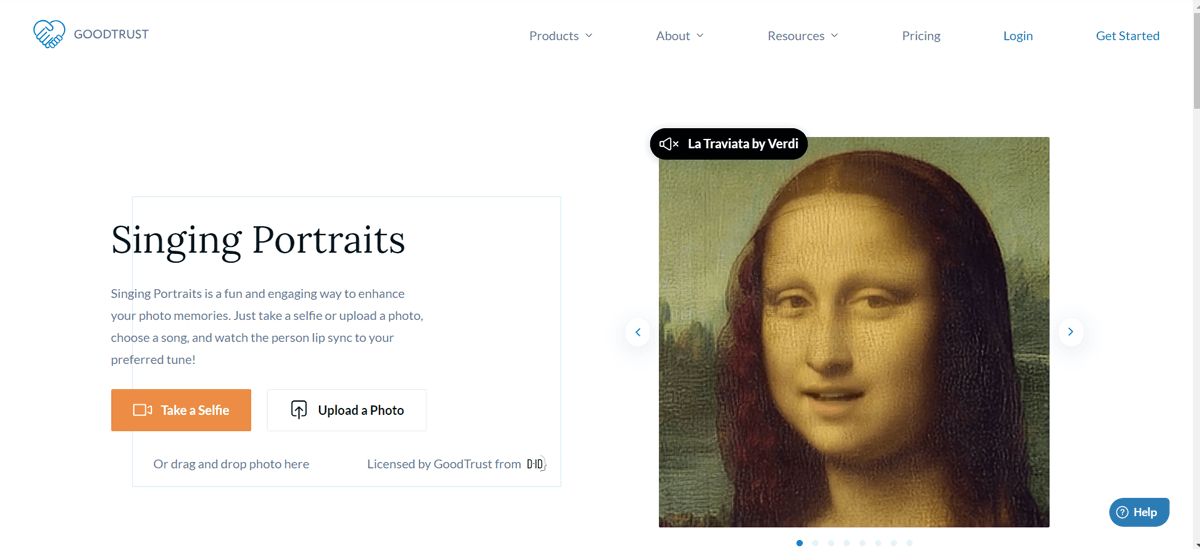Click the GoodTrust handshake heart logo
Image resolution: width=1200 pixels, height=549 pixels.
click(x=48, y=35)
